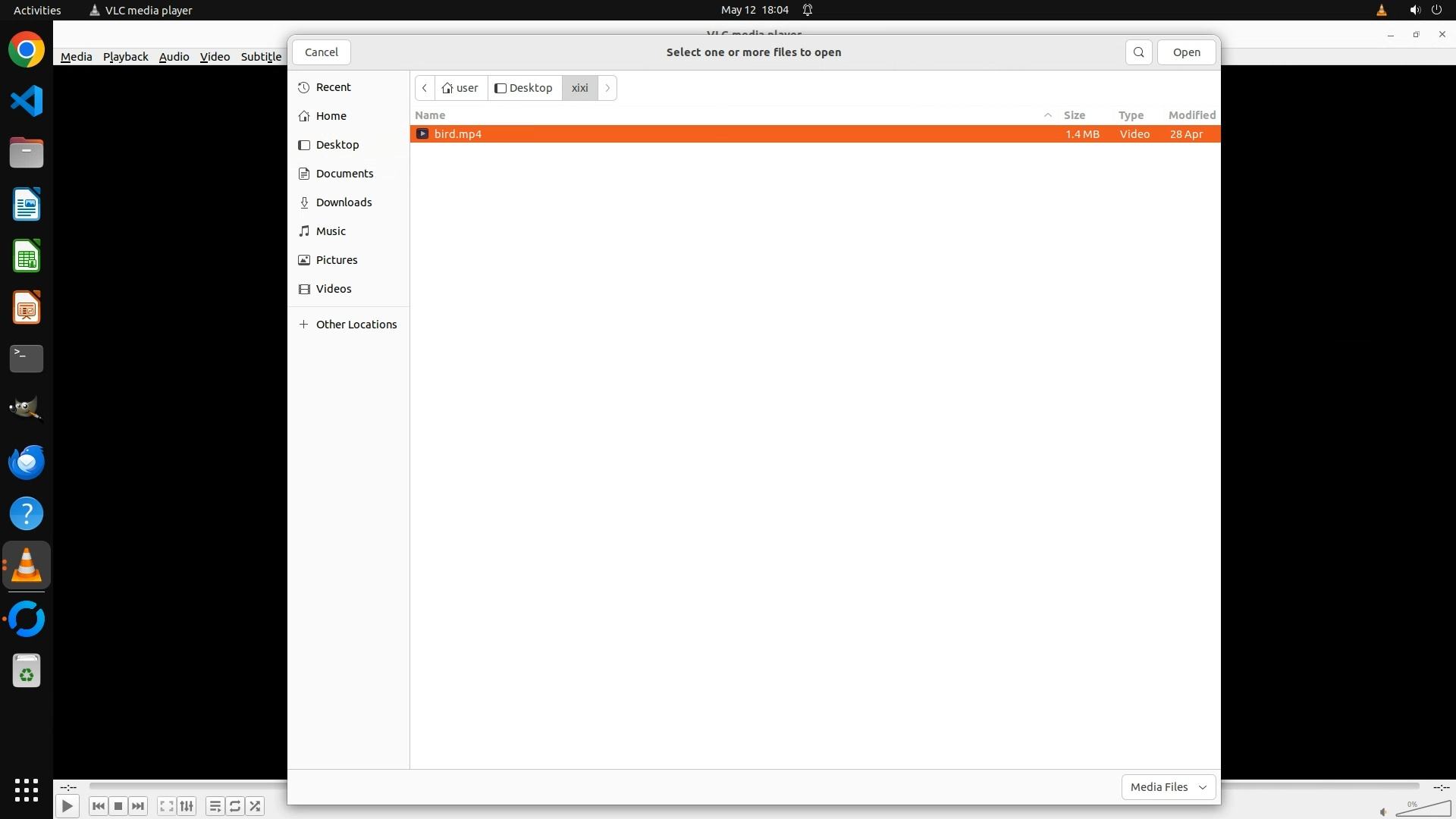Image resolution: width=1456 pixels, height=819 pixels.
Task: Expand the Media Files filter dropdown
Action: [1168, 787]
